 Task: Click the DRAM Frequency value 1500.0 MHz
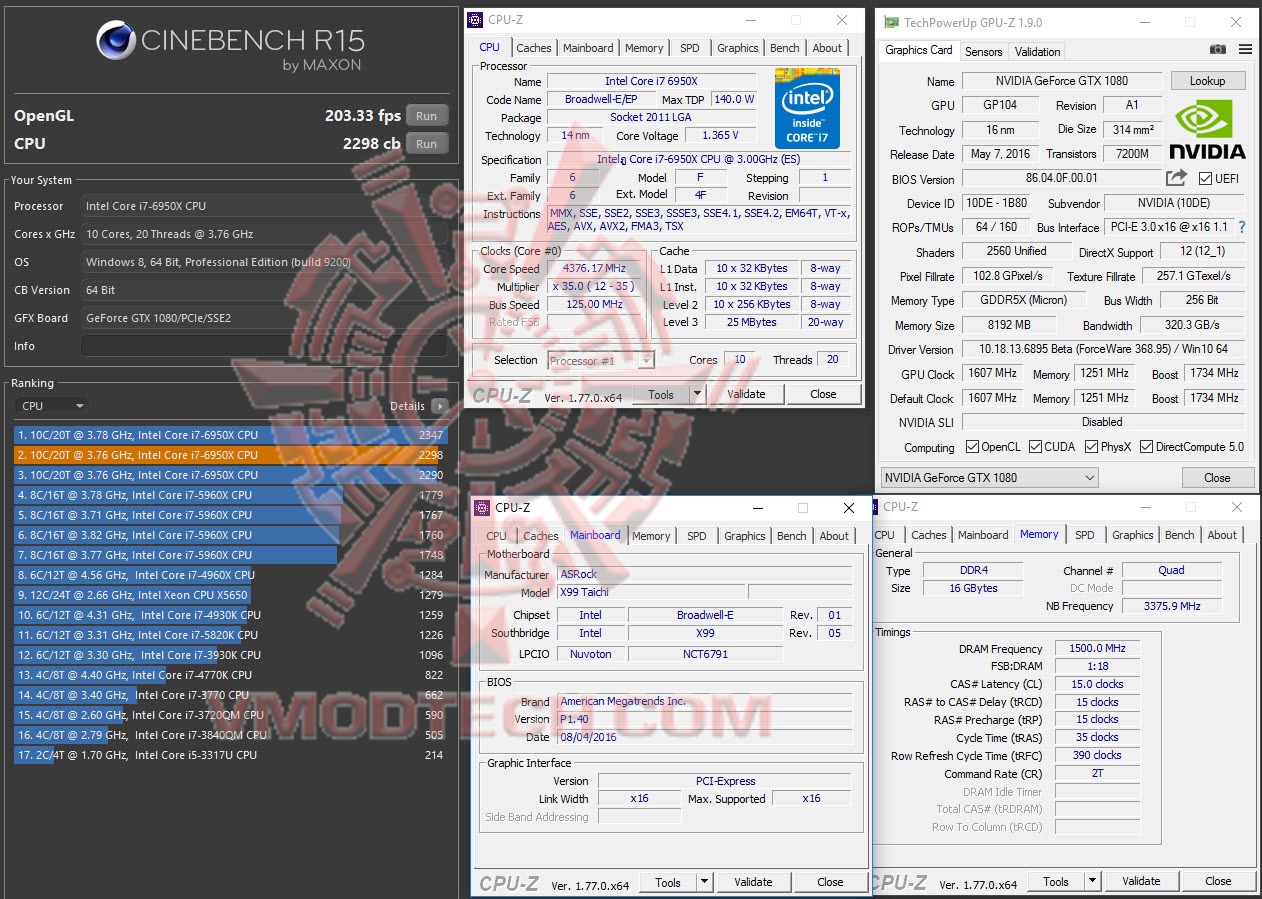click(x=1097, y=649)
